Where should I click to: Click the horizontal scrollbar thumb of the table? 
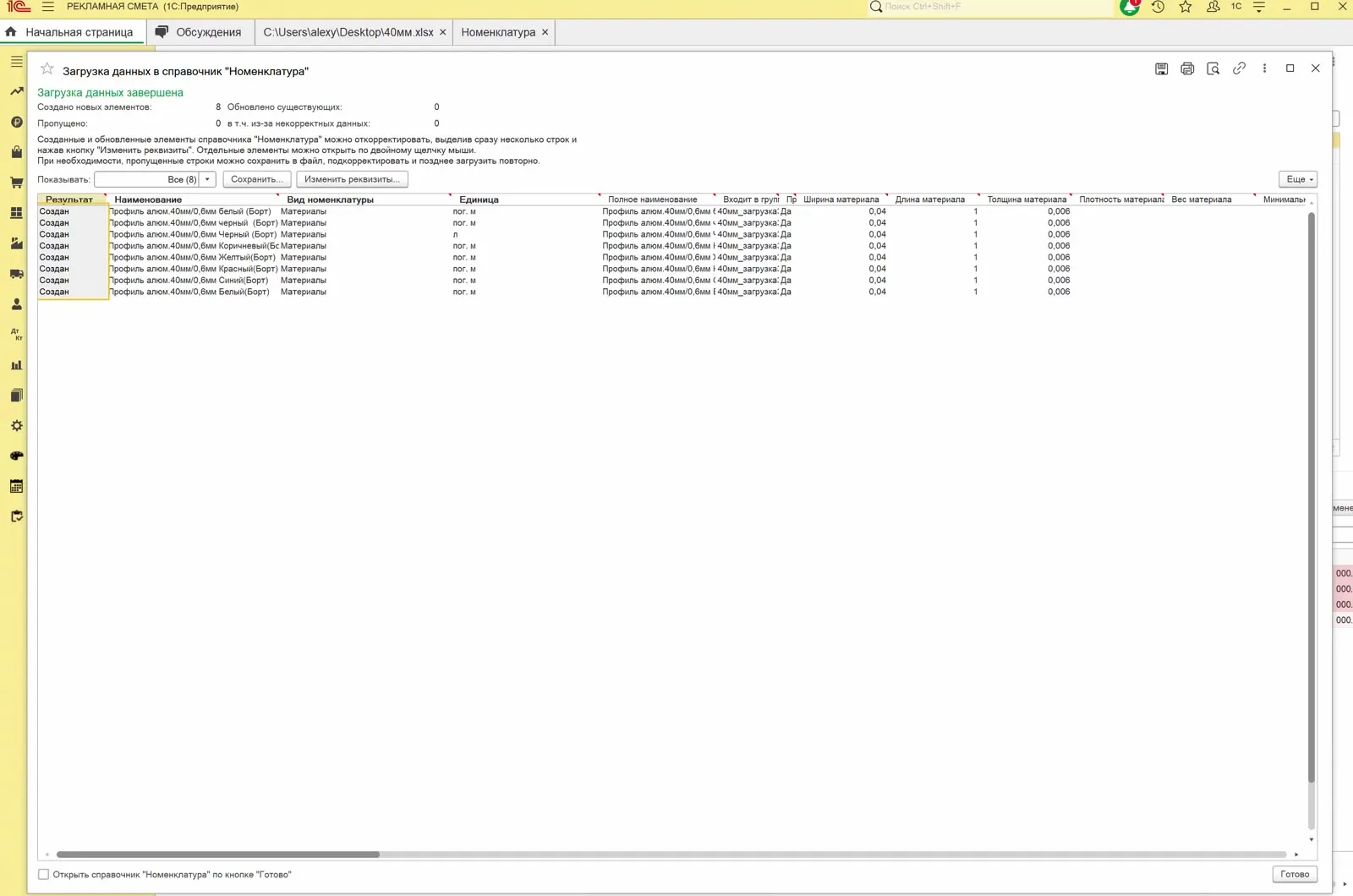(218, 855)
